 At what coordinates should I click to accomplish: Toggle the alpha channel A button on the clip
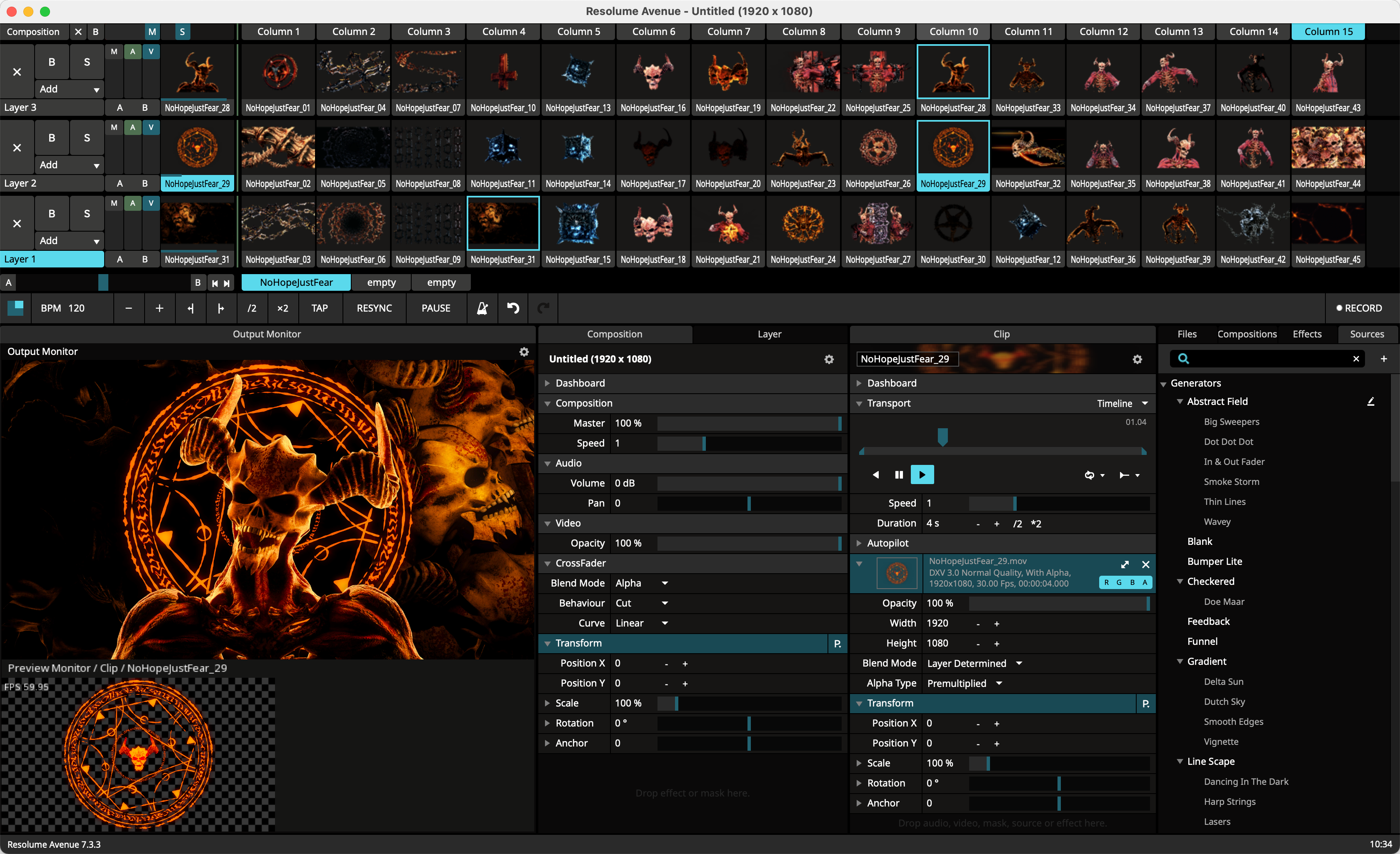(1144, 582)
